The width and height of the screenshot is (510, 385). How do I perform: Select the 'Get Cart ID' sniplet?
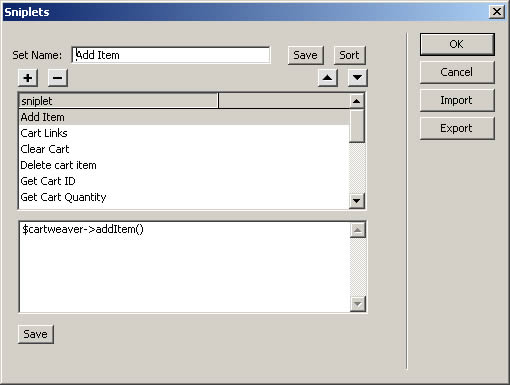[x=184, y=181]
